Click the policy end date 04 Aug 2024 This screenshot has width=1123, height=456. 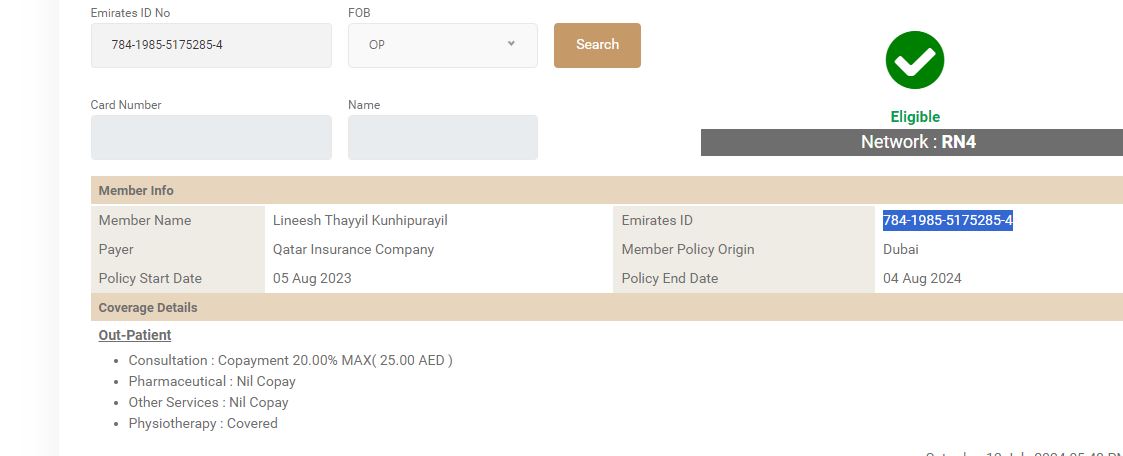922,278
